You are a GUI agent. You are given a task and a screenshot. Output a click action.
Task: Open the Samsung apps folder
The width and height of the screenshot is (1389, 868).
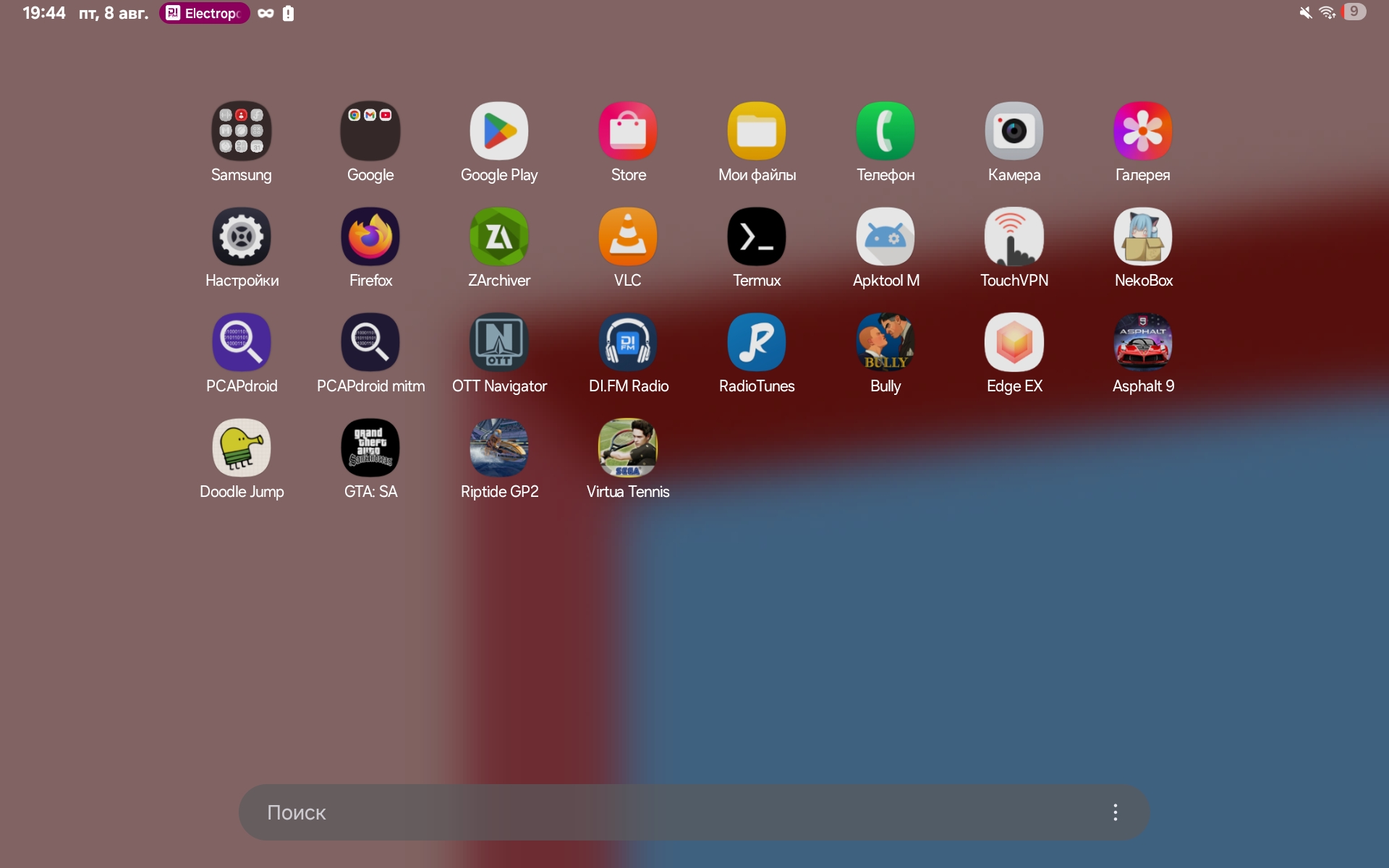[241, 131]
